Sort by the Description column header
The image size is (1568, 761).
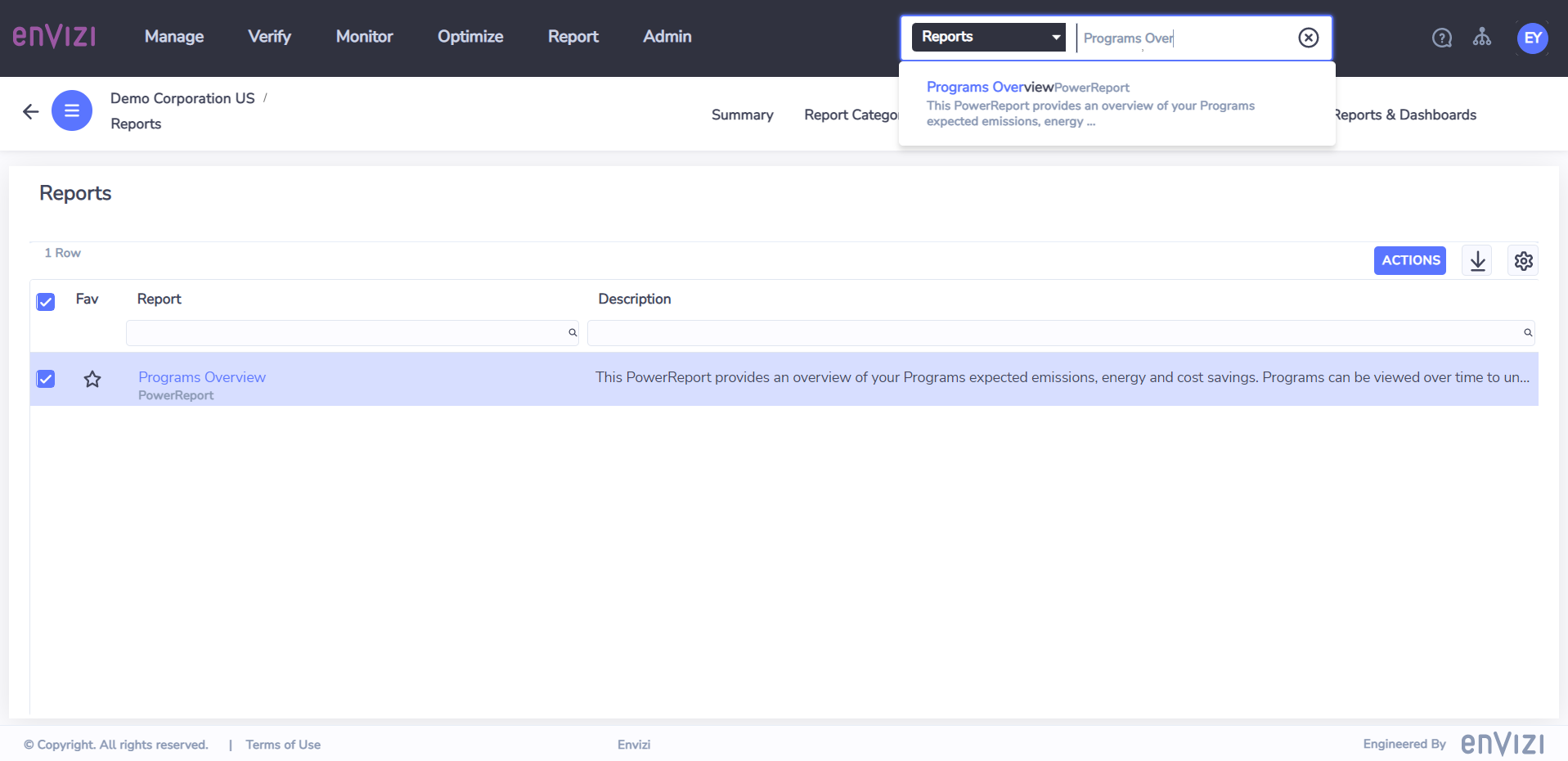pos(635,299)
